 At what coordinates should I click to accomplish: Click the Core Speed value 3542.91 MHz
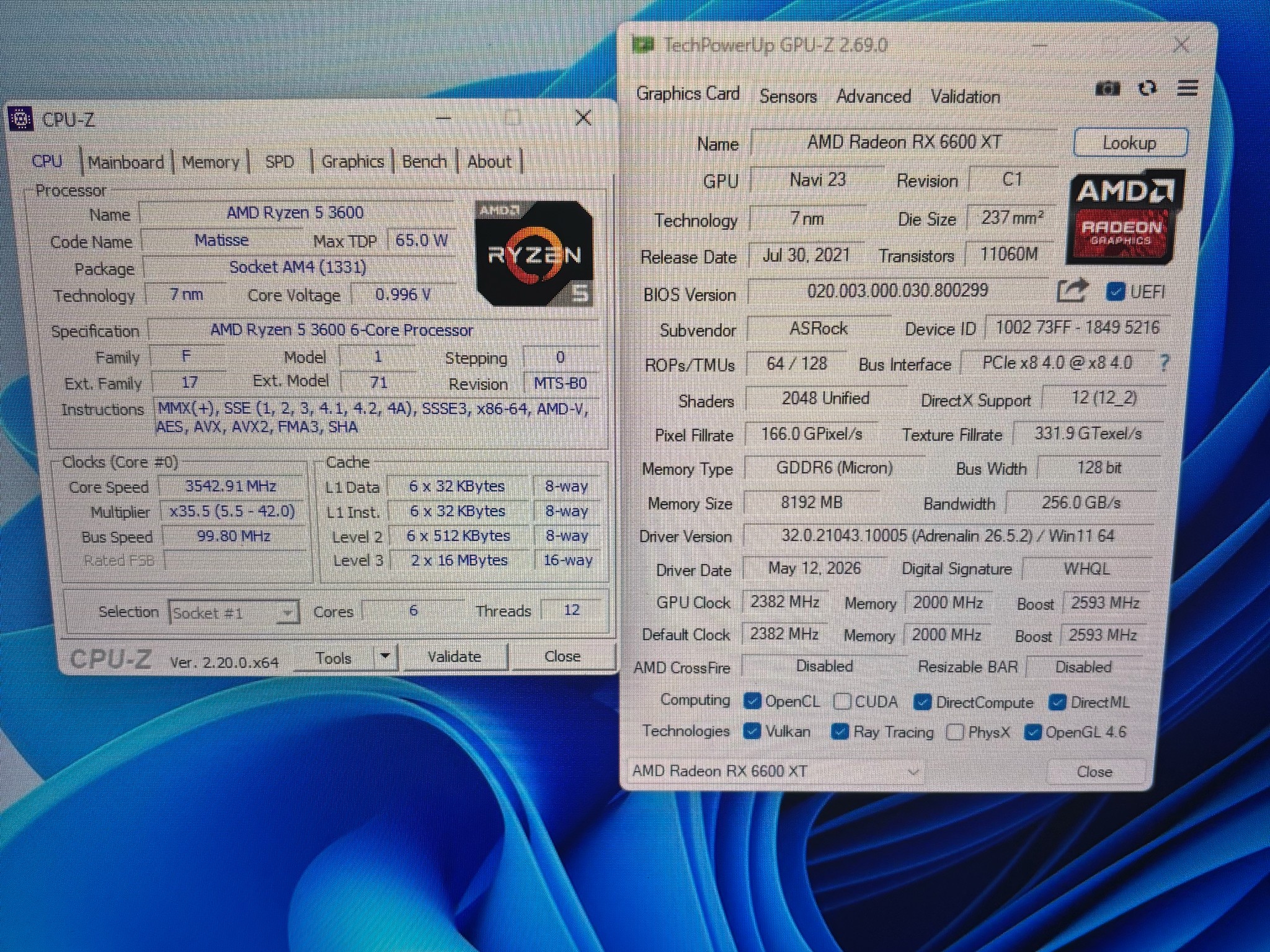(231, 486)
